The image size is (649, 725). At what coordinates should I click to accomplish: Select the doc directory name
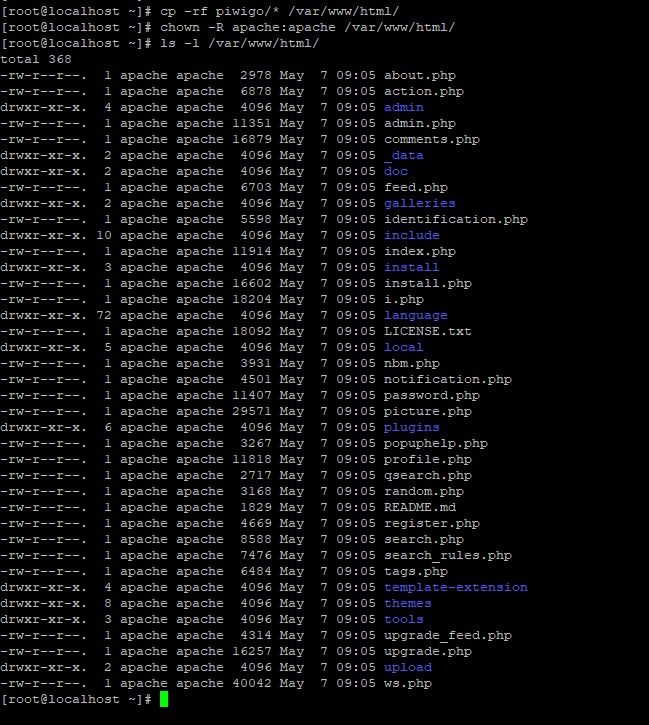coord(396,172)
